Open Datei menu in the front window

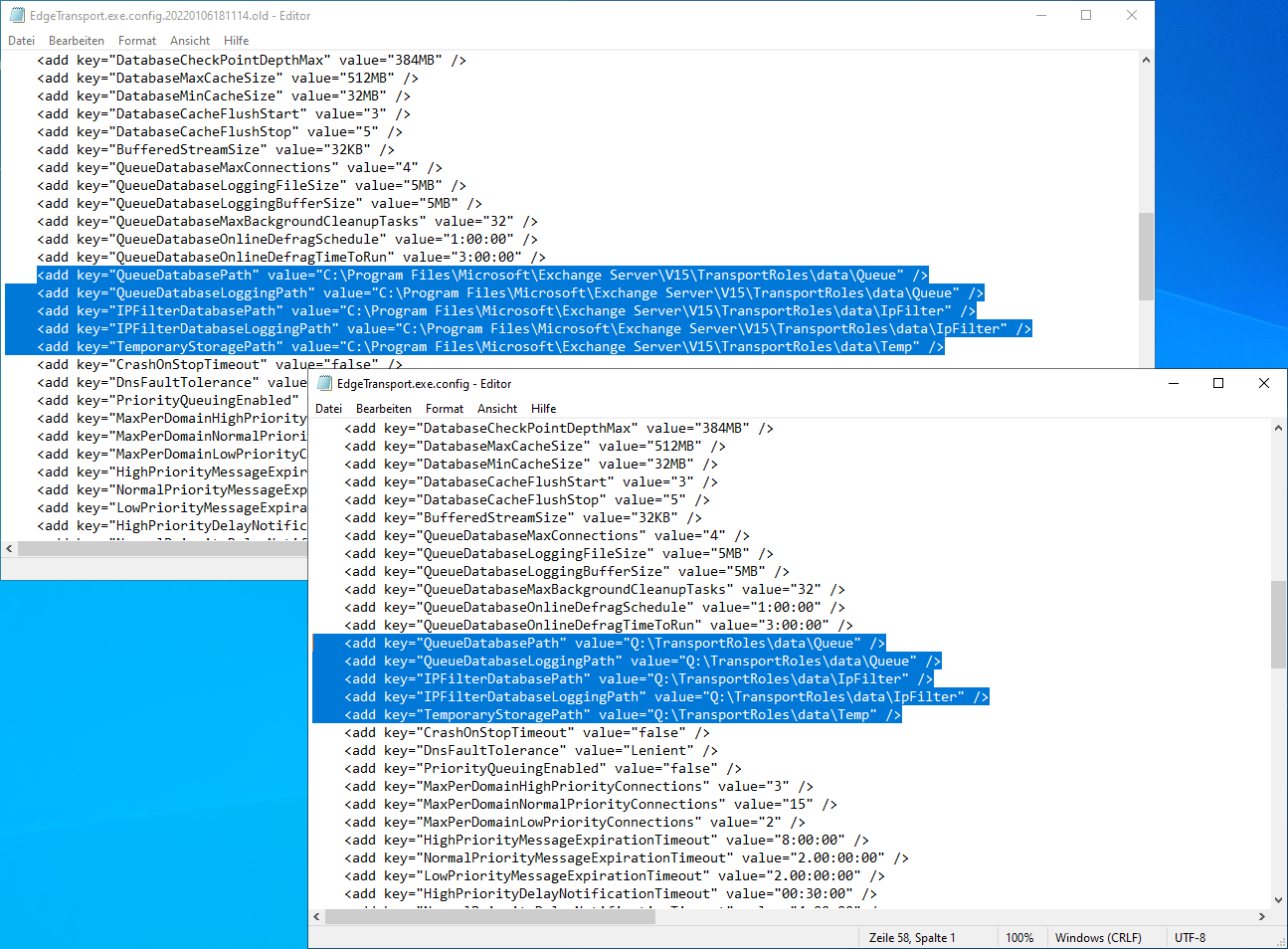(x=328, y=409)
